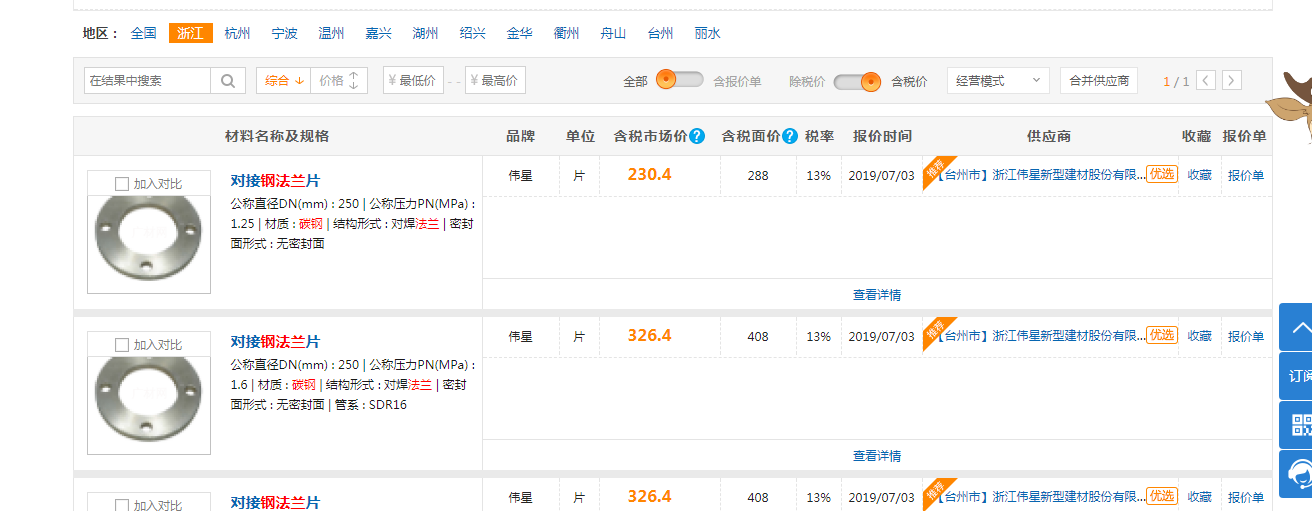This screenshot has width=1312, height=511.
Task: Click the magnifier search icon
Action: pyautogui.click(x=227, y=81)
